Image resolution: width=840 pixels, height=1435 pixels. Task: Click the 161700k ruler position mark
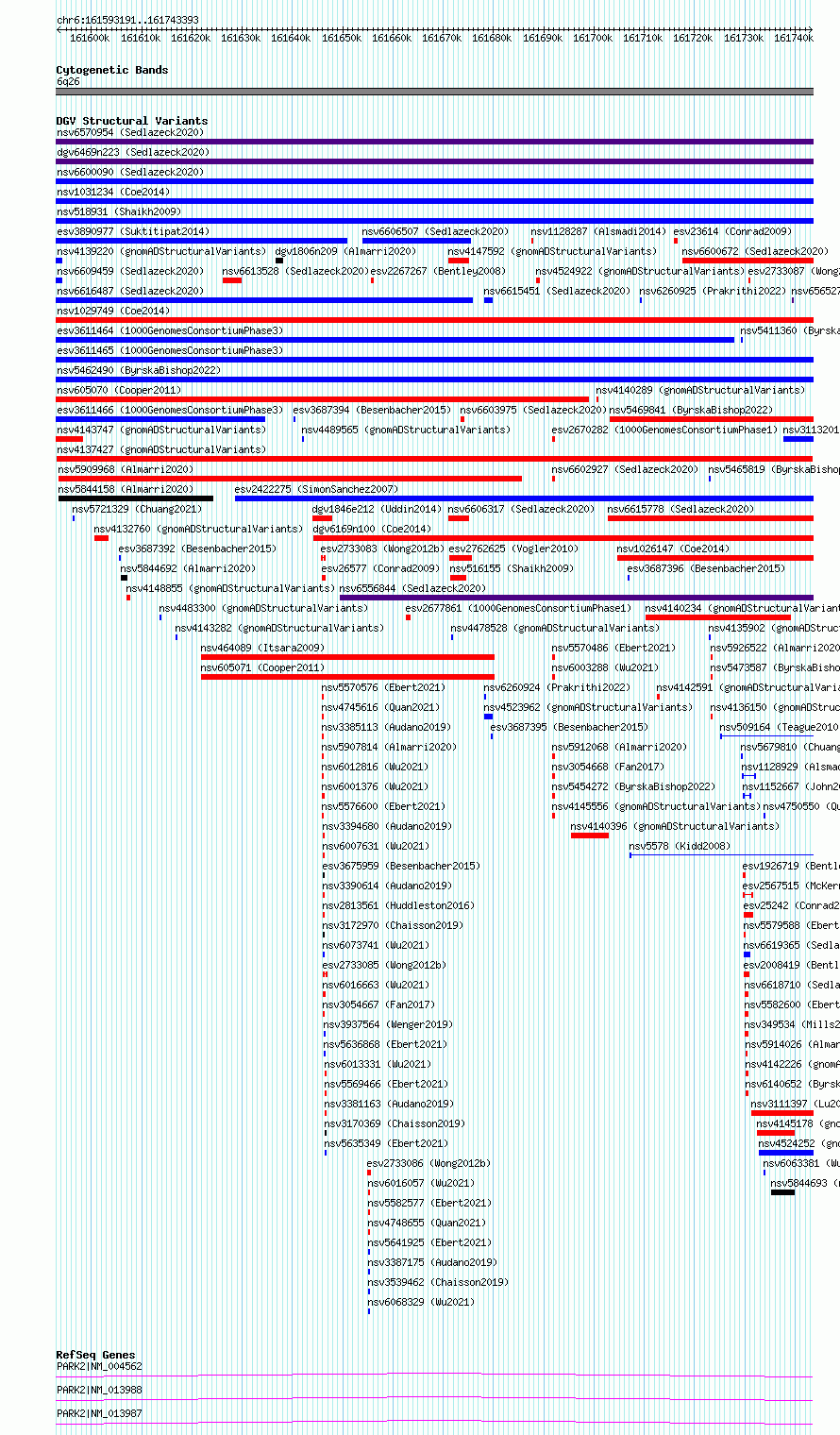point(593,38)
